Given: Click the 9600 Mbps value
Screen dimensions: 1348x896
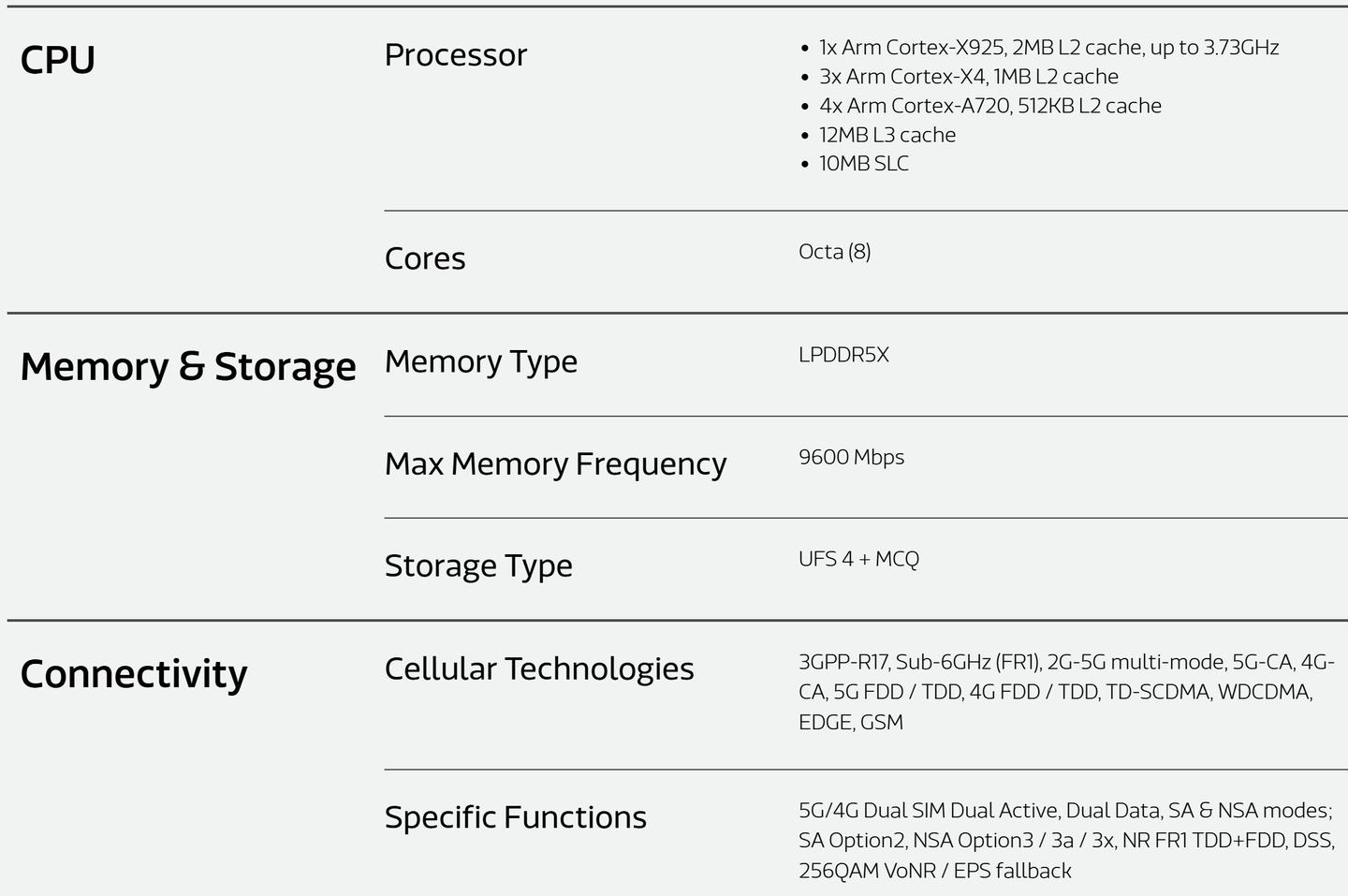Looking at the screenshot, I should [x=852, y=458].
